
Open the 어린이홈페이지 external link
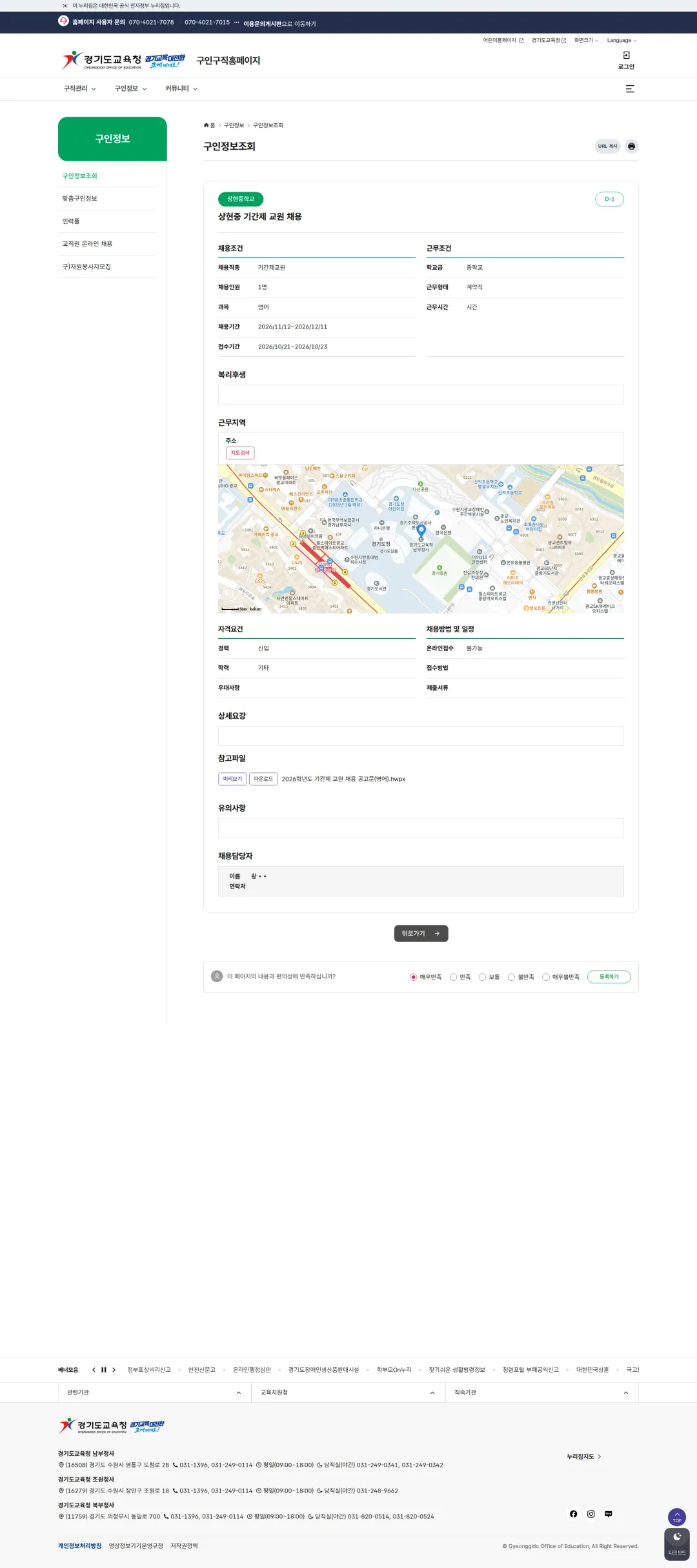point(503,41)
